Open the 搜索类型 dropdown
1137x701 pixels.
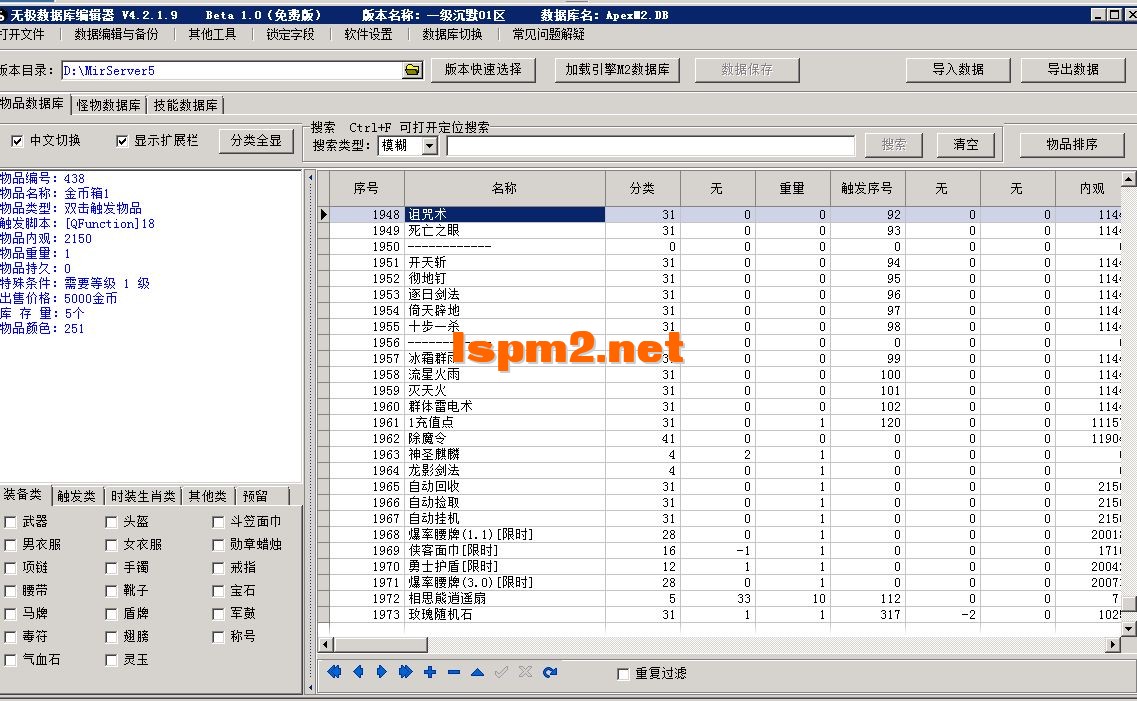tap(430, 146)
